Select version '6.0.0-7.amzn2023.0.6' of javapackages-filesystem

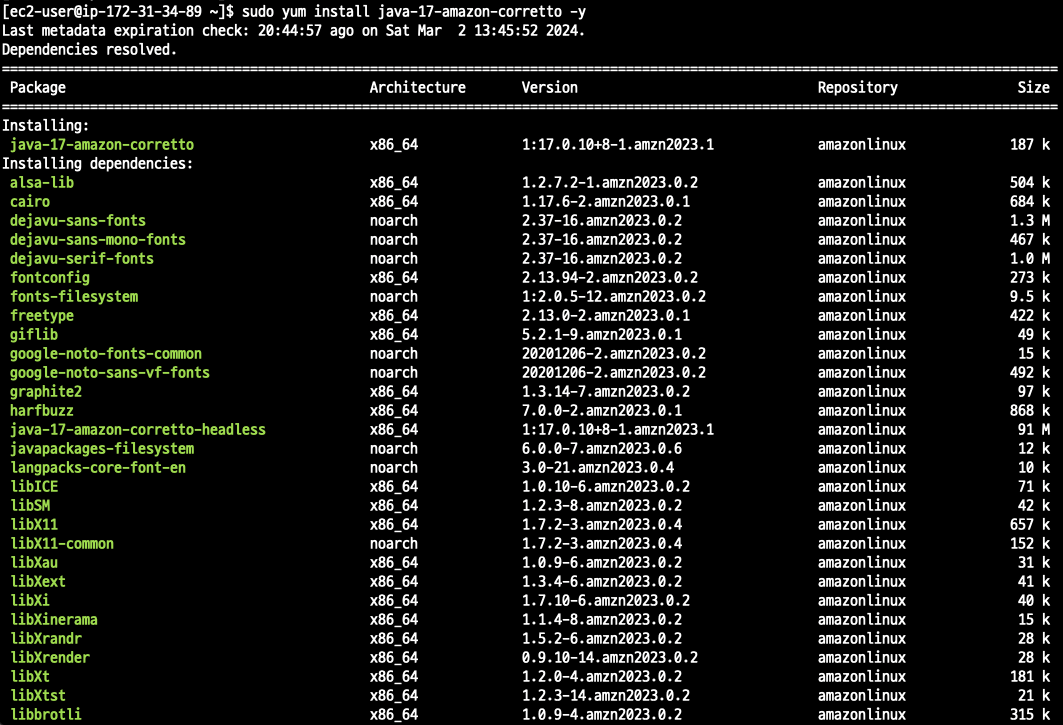tap(601, 448)
